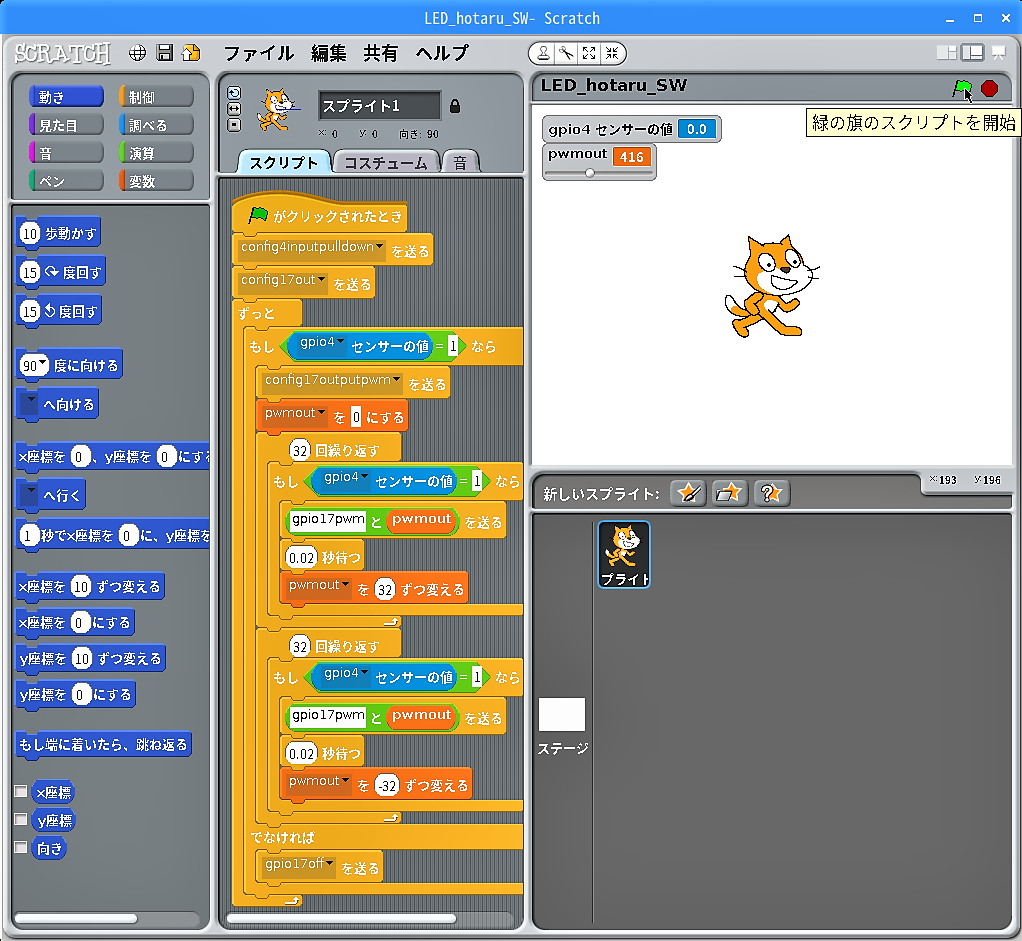Toggle y座標 reporter checkbox
The image size is (1022, 941).
pyautogui.click(x=21, y=819)
